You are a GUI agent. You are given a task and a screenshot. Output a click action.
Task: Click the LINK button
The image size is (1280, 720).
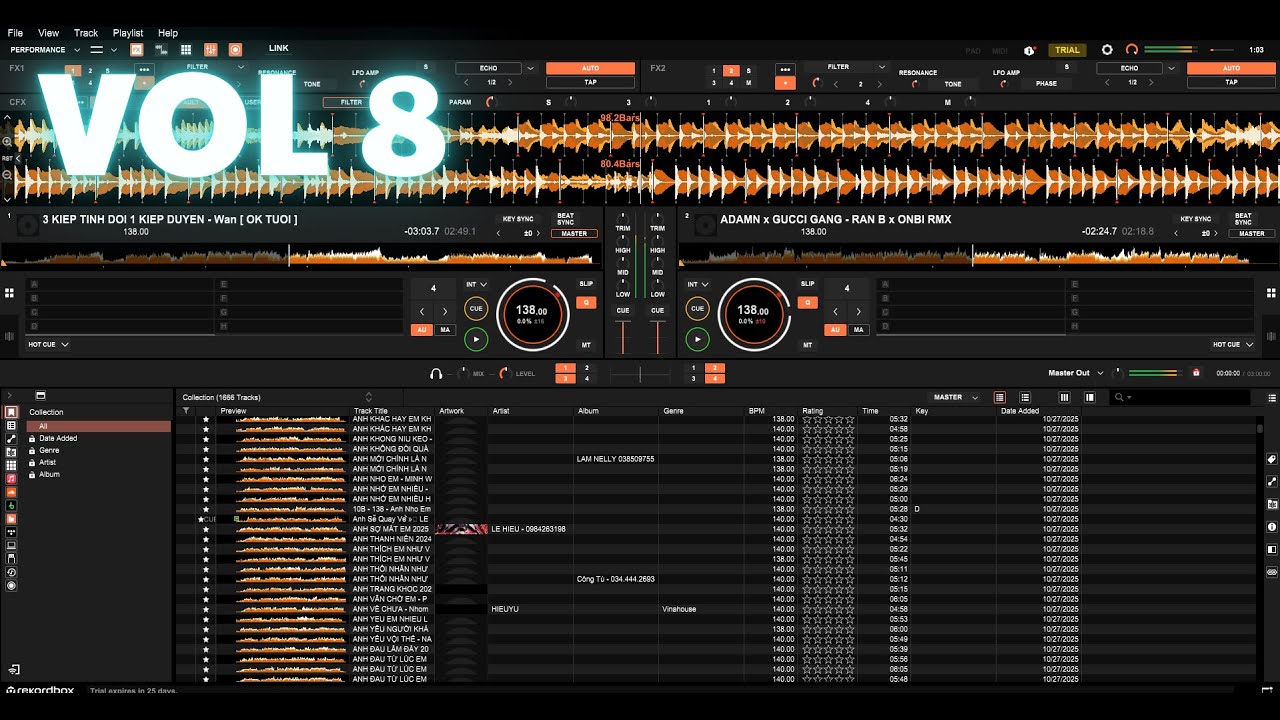(279, 48)
